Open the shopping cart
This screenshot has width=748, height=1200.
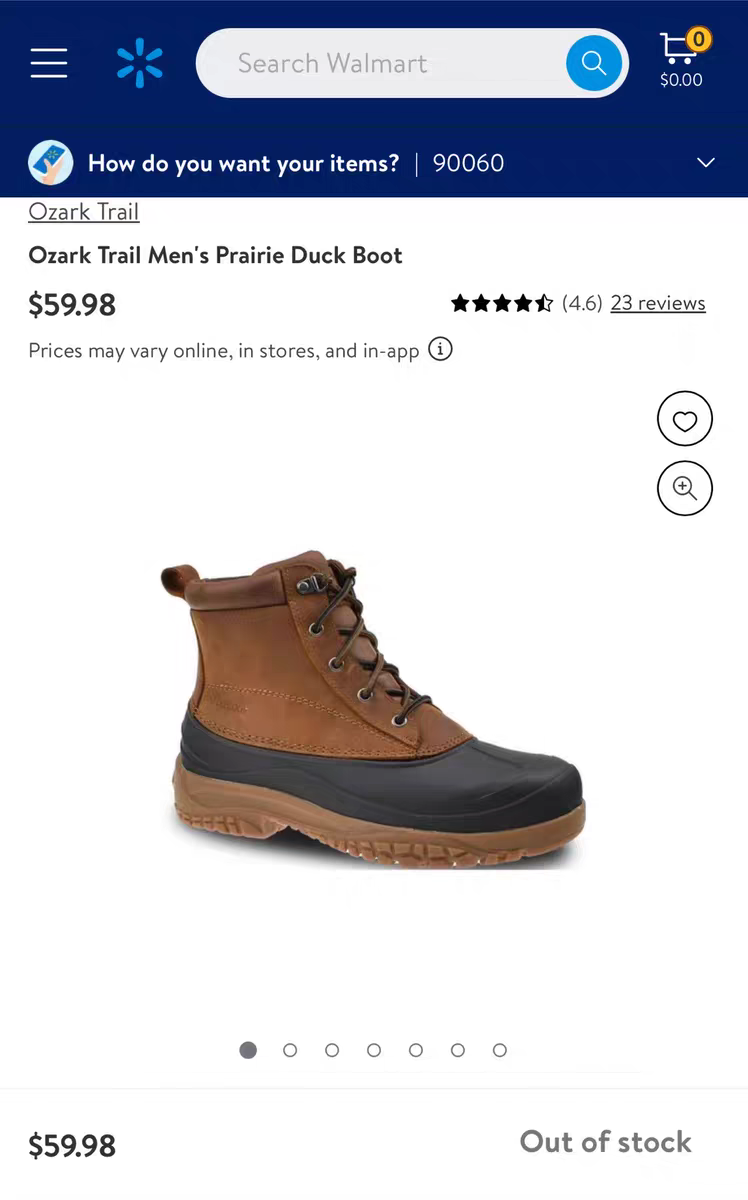point(682,60)
